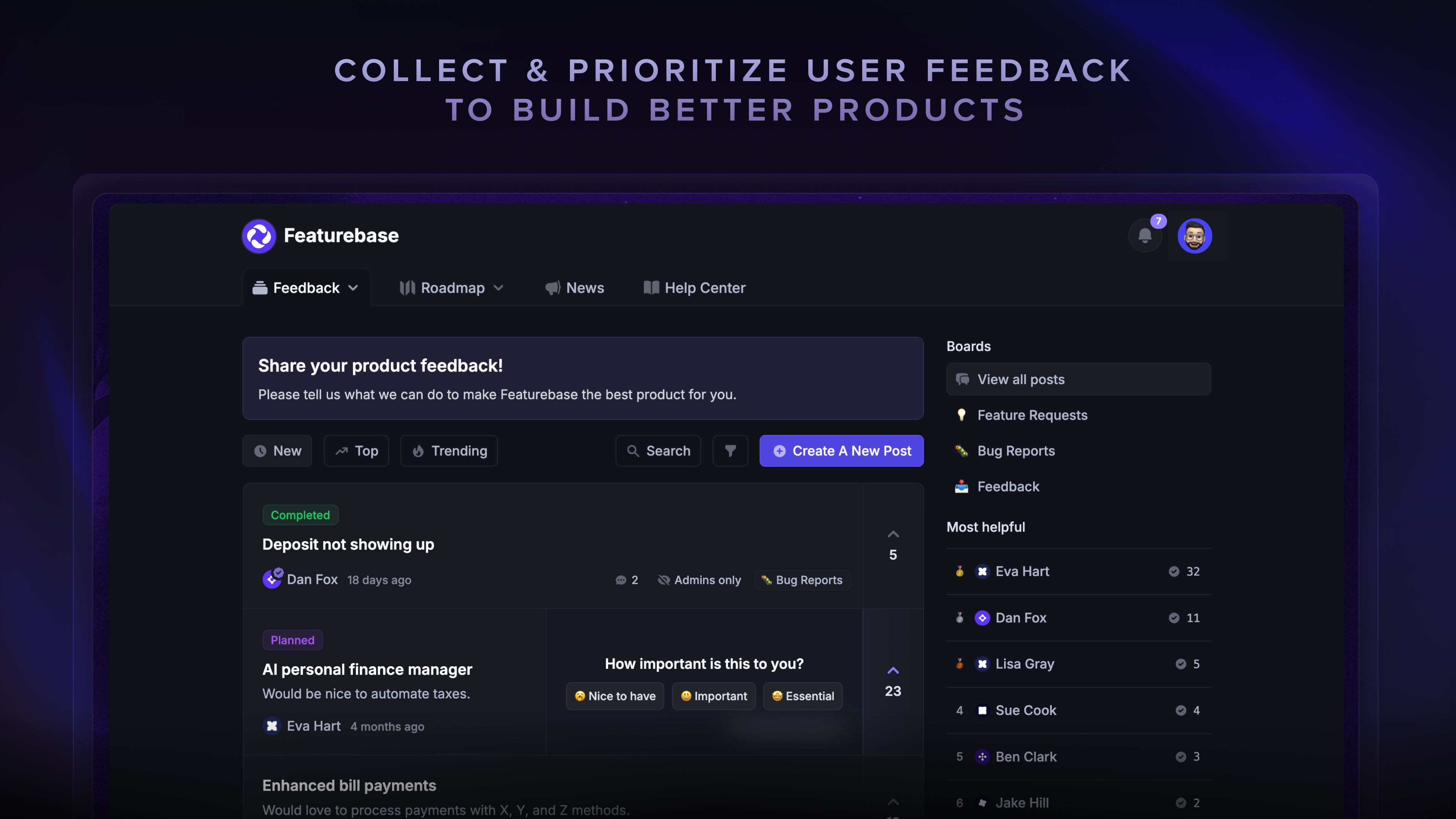Screen dimensions: 1456x819
Task: Click the Completed status badge
Action: click(x=300, y=515)
